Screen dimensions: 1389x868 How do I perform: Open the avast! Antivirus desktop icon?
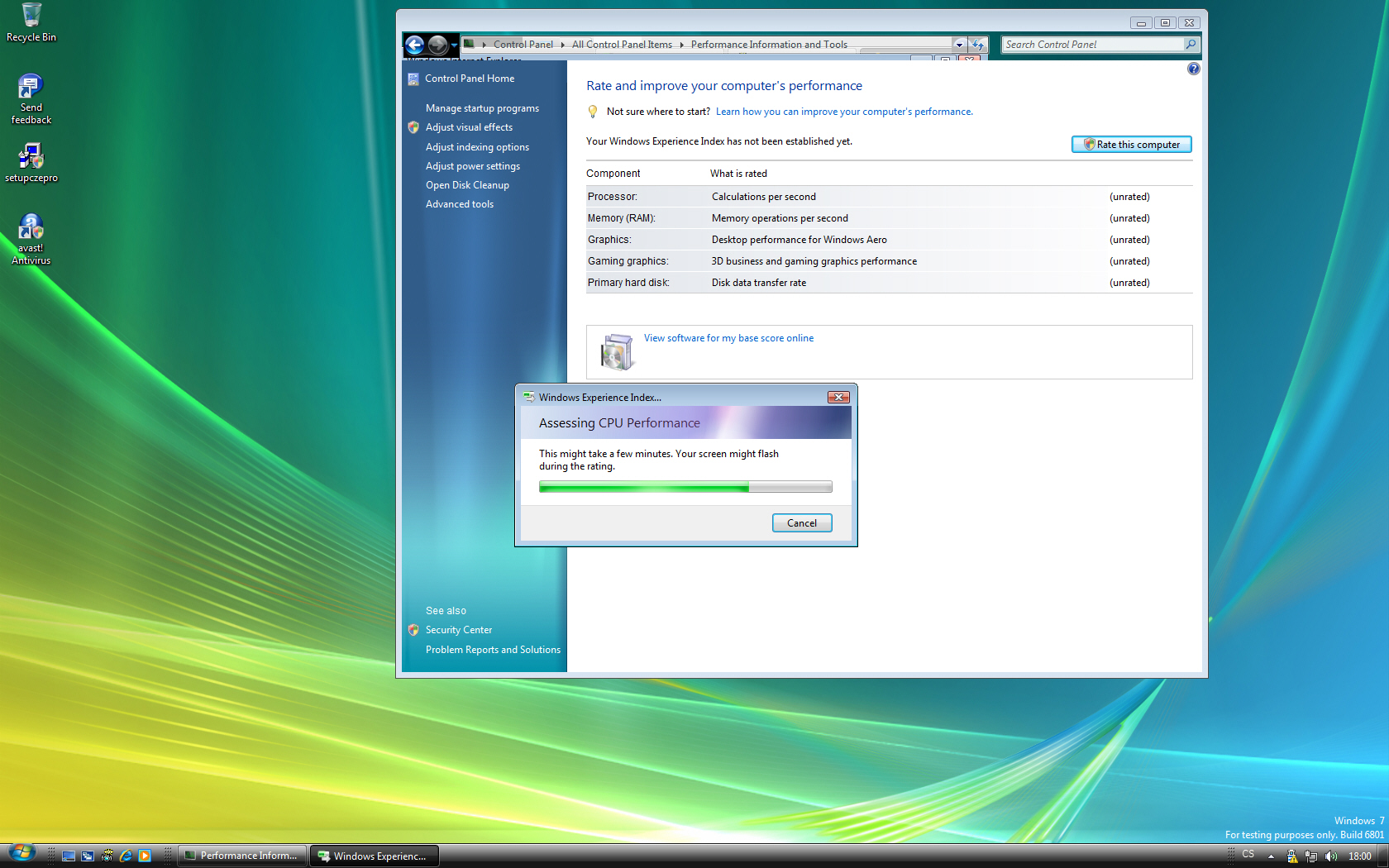[x=31, y=240]
